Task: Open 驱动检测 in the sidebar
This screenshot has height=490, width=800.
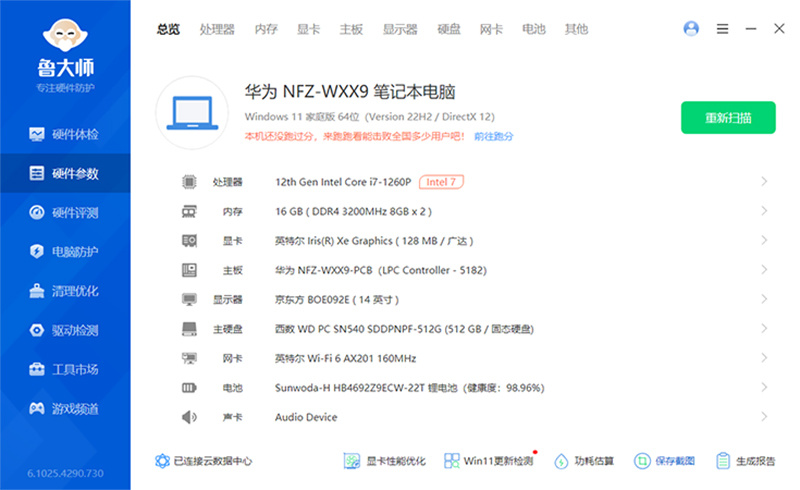Action: (x=65, y=330)
